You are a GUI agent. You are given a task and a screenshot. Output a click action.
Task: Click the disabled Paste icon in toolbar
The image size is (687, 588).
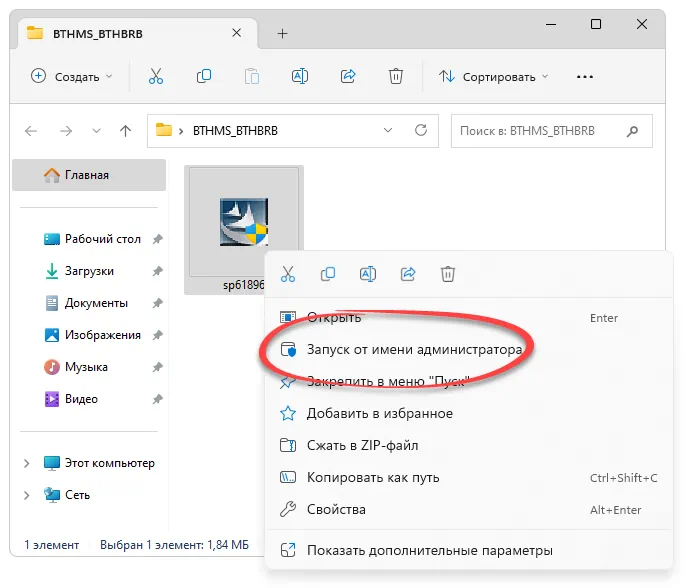[251, 76]
